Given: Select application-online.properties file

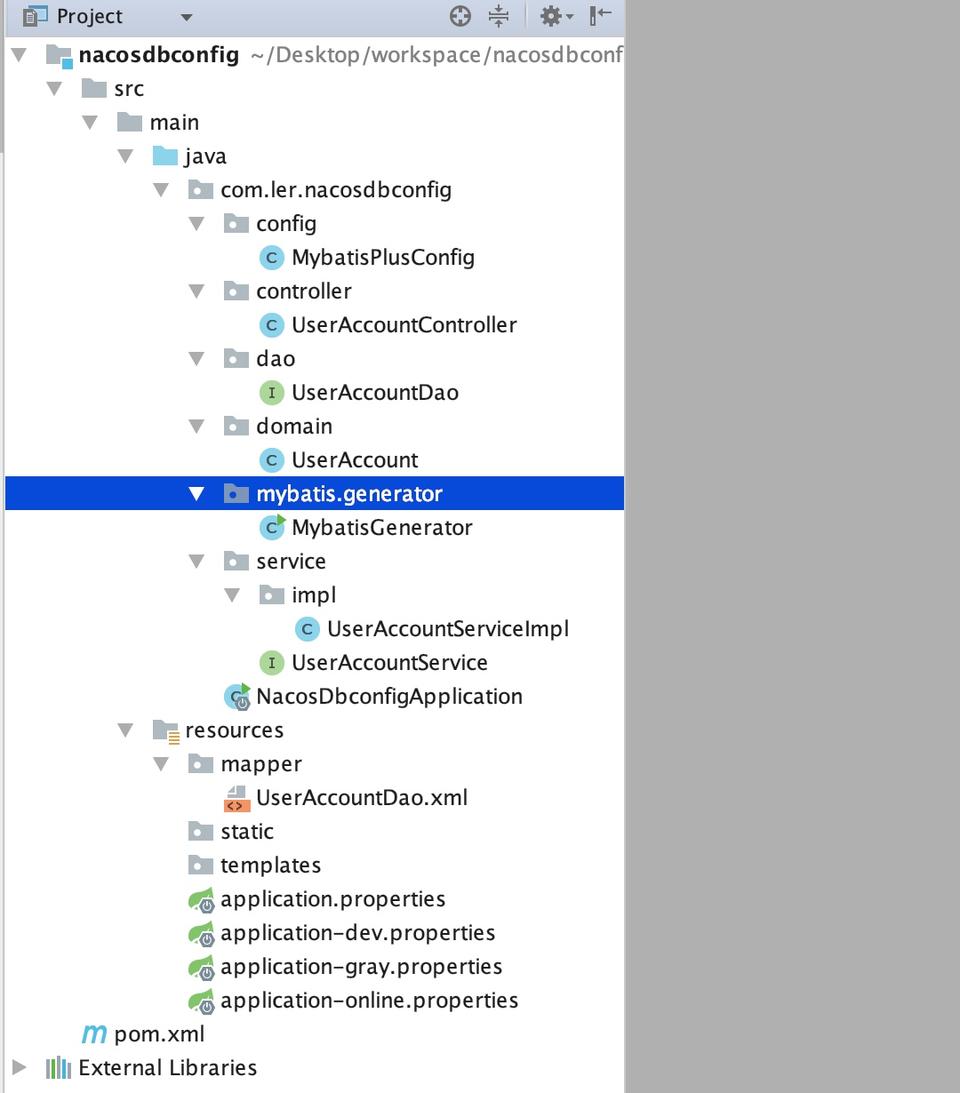Looking at the screenshot, I should [x=369, y=1000].
